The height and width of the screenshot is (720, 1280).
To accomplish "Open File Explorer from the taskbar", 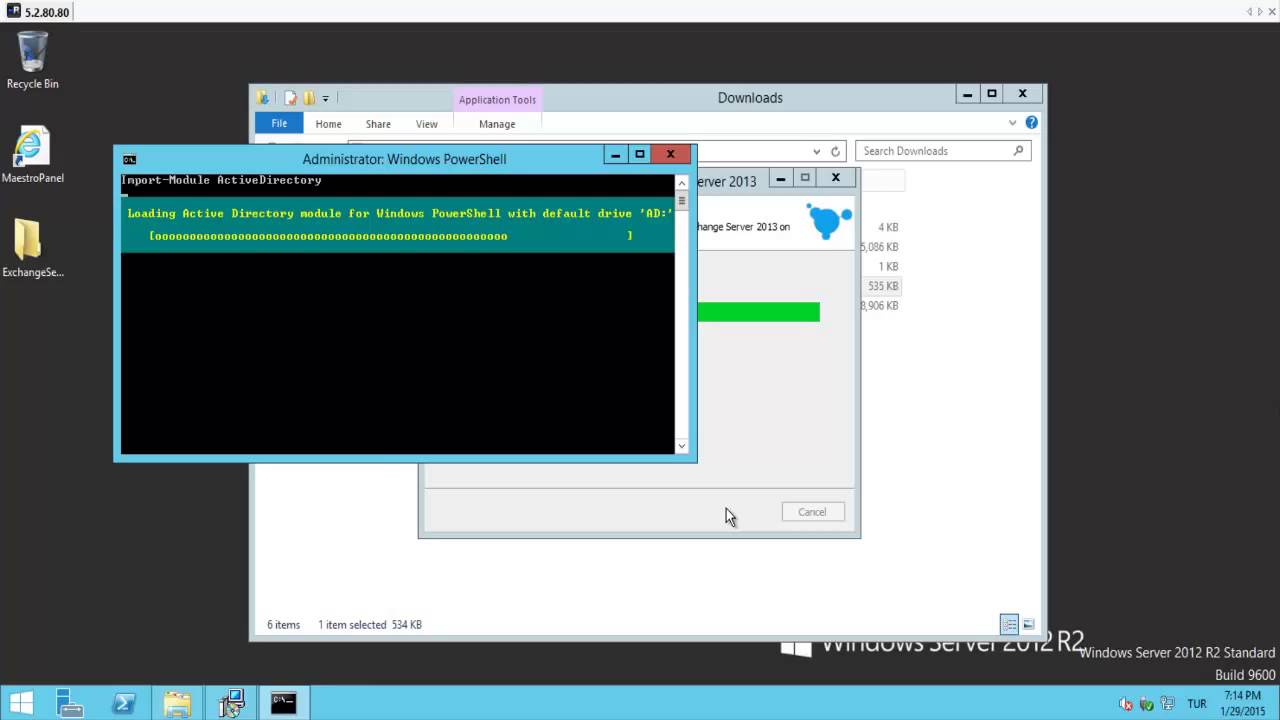I will point(177,703).
